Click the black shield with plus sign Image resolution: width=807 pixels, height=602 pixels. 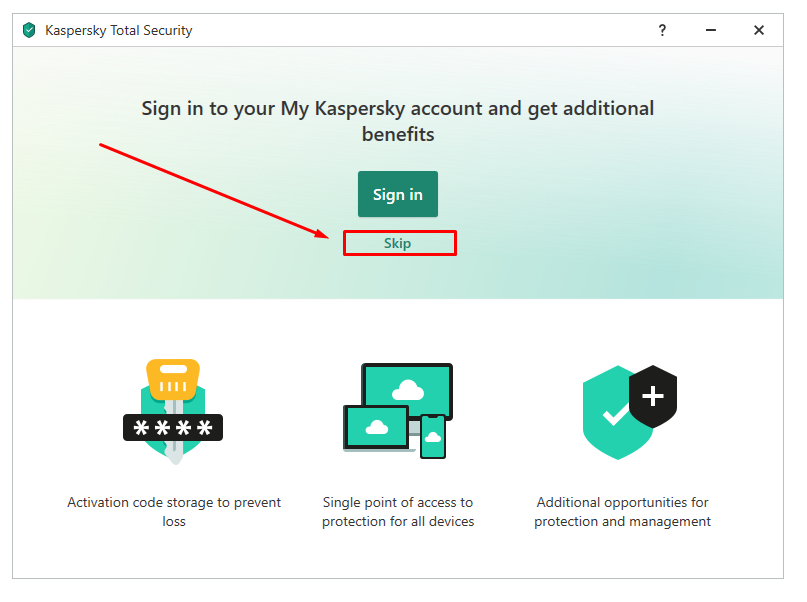pos(653,396)
